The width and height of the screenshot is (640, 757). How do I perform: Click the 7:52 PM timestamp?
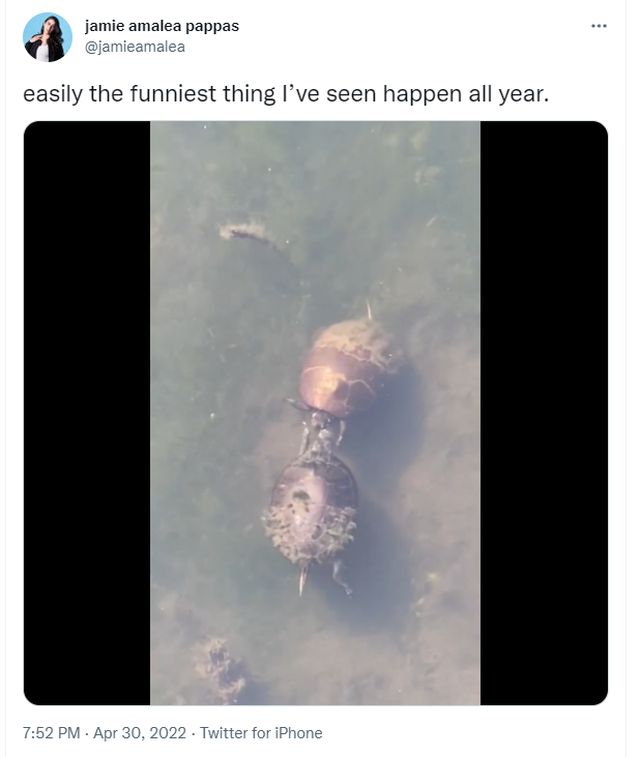coord(51,732)
